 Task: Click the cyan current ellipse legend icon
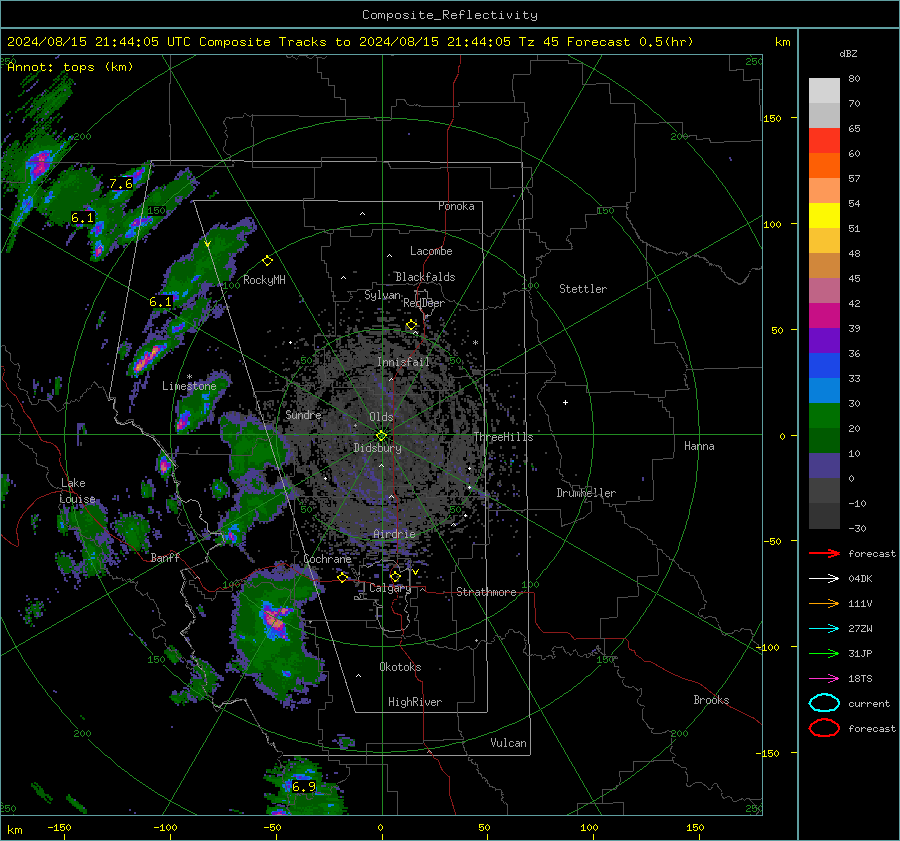pyautogui.click(x=824, y=703)
